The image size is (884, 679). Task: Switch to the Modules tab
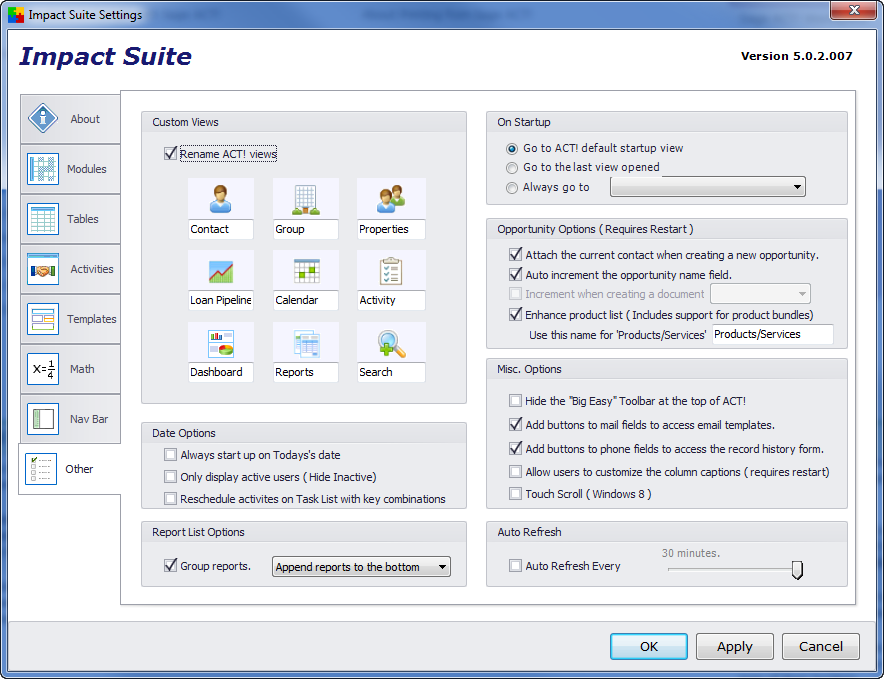click(70, 169)
